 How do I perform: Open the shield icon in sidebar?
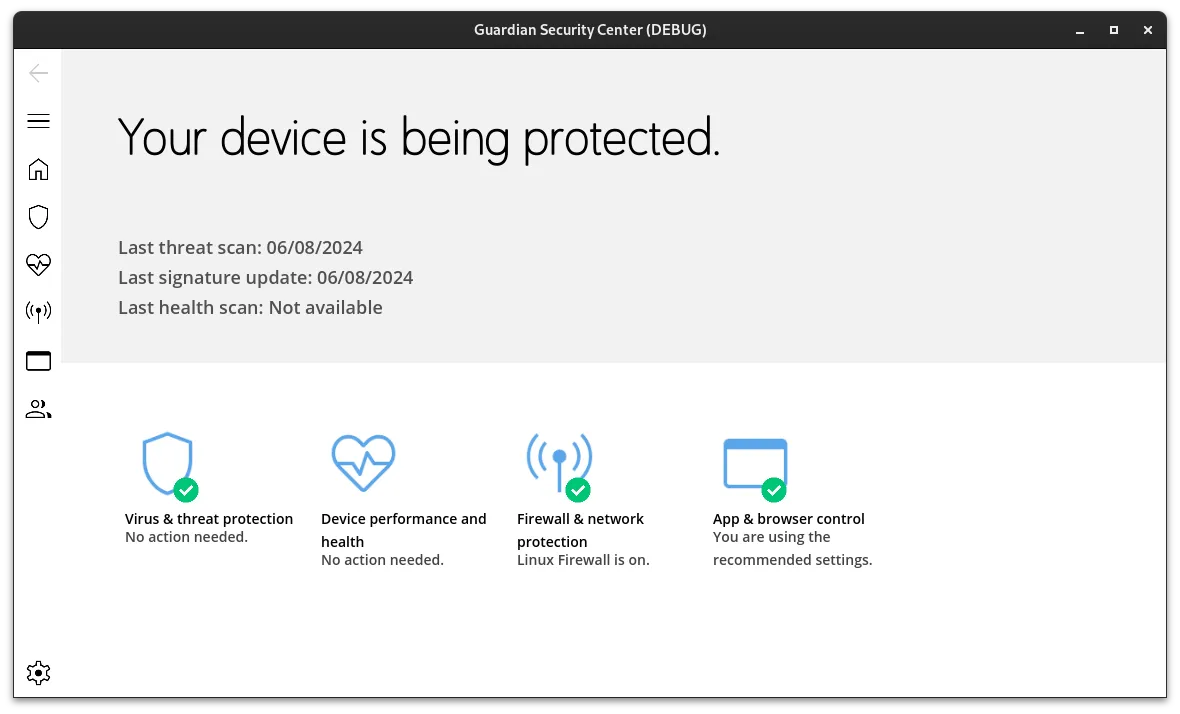[x=38, y=217]
